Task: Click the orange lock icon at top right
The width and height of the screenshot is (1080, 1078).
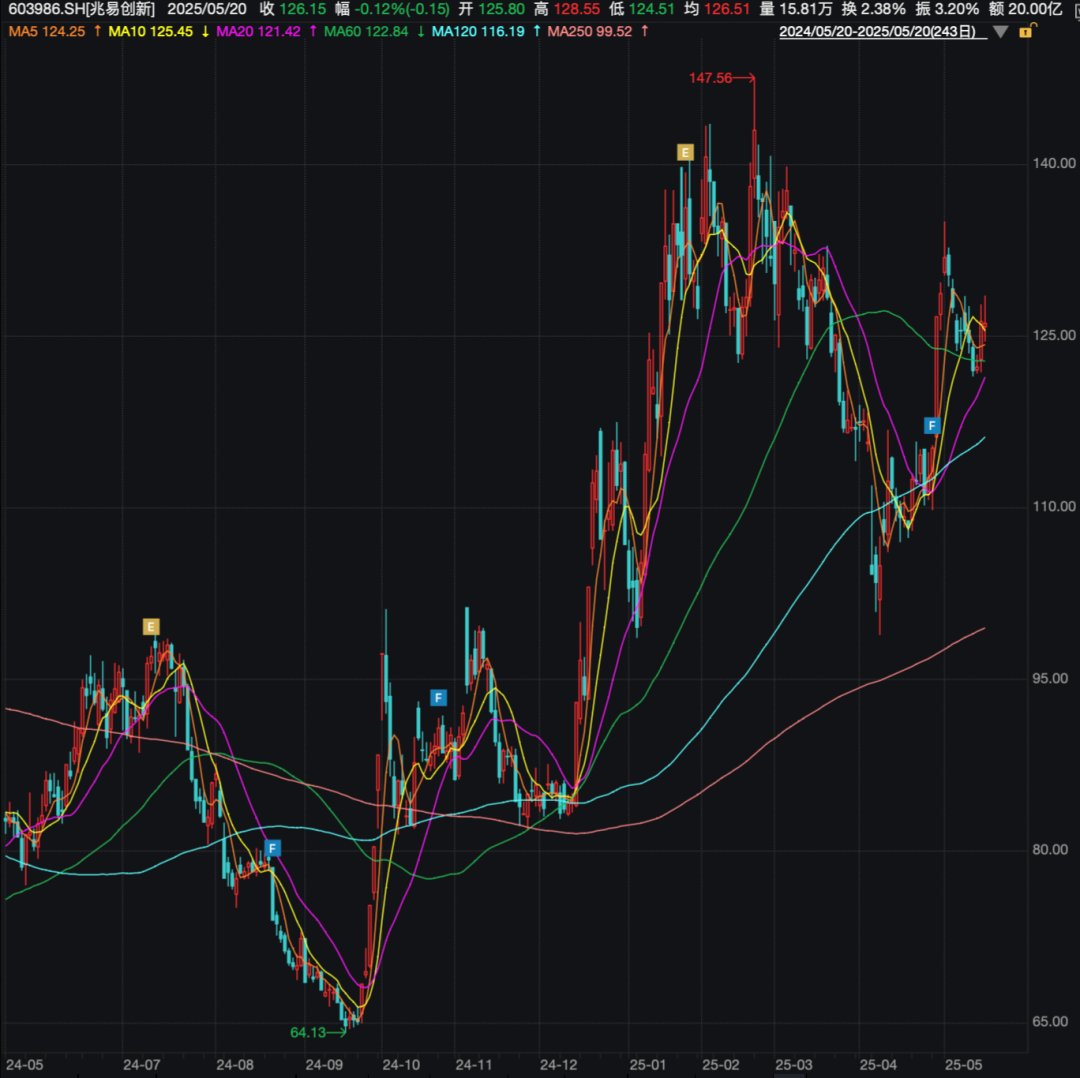Action: (1025, 32)
